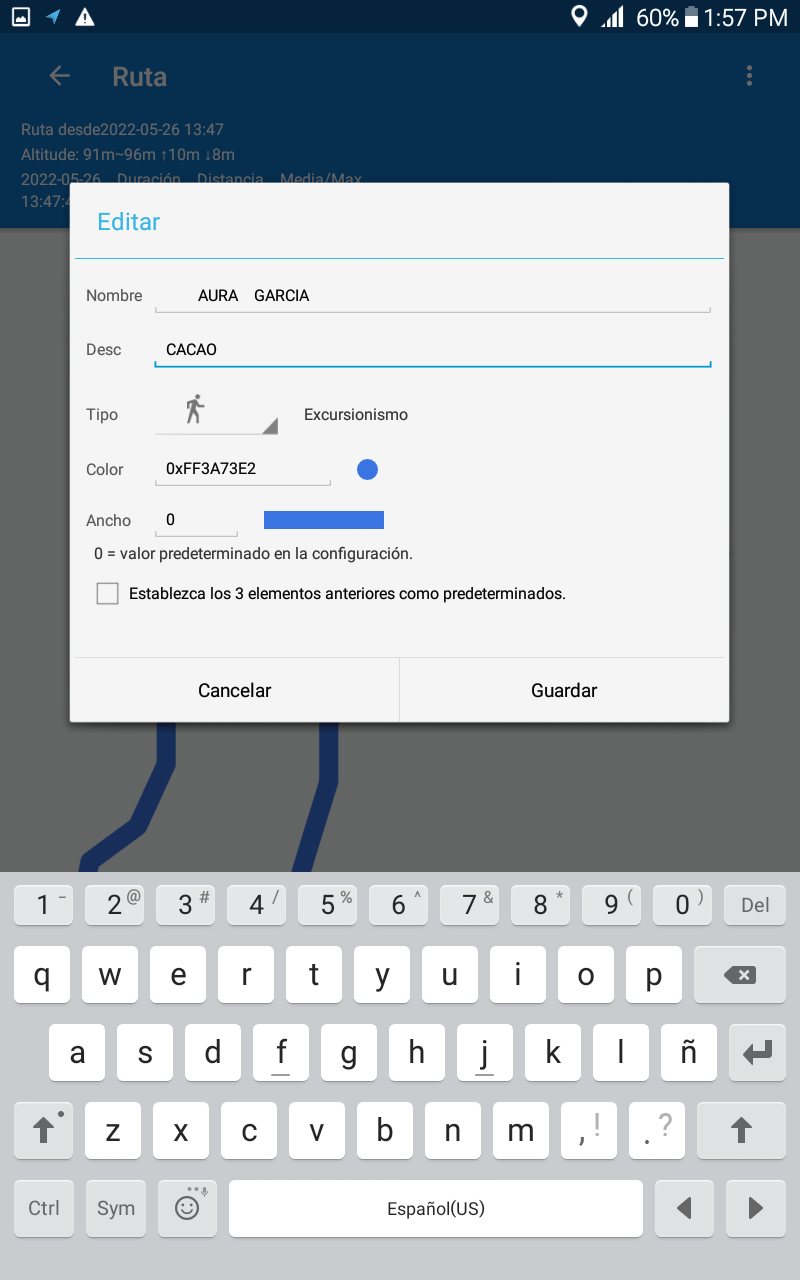Tap Cancelar to discard changes
This screenshot has height=1280, width=800.
pyautogui.click(x=235, y=690)
